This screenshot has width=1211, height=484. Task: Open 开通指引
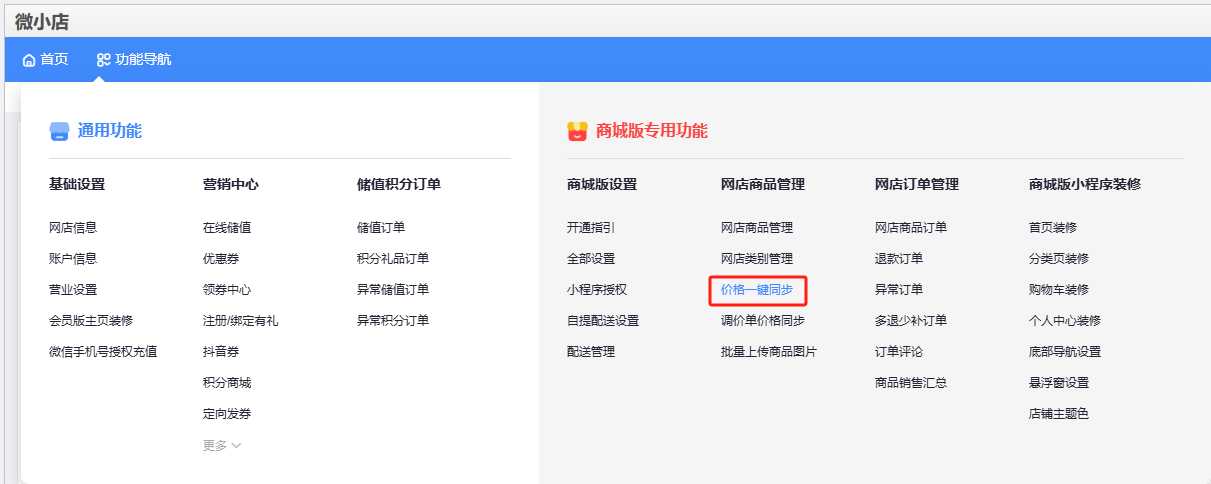click(591, 228)
